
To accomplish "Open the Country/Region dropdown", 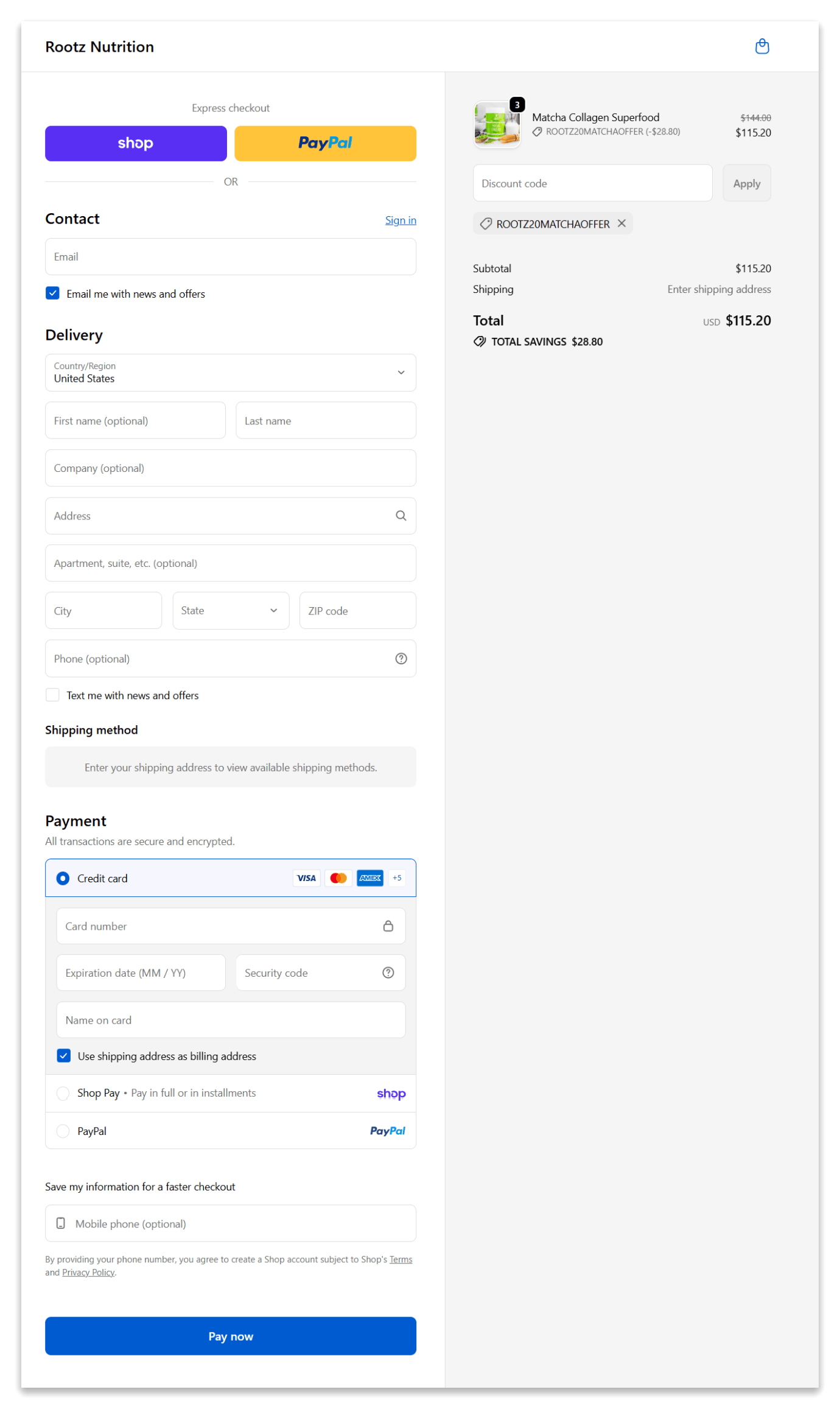I will tap(230, 373).
